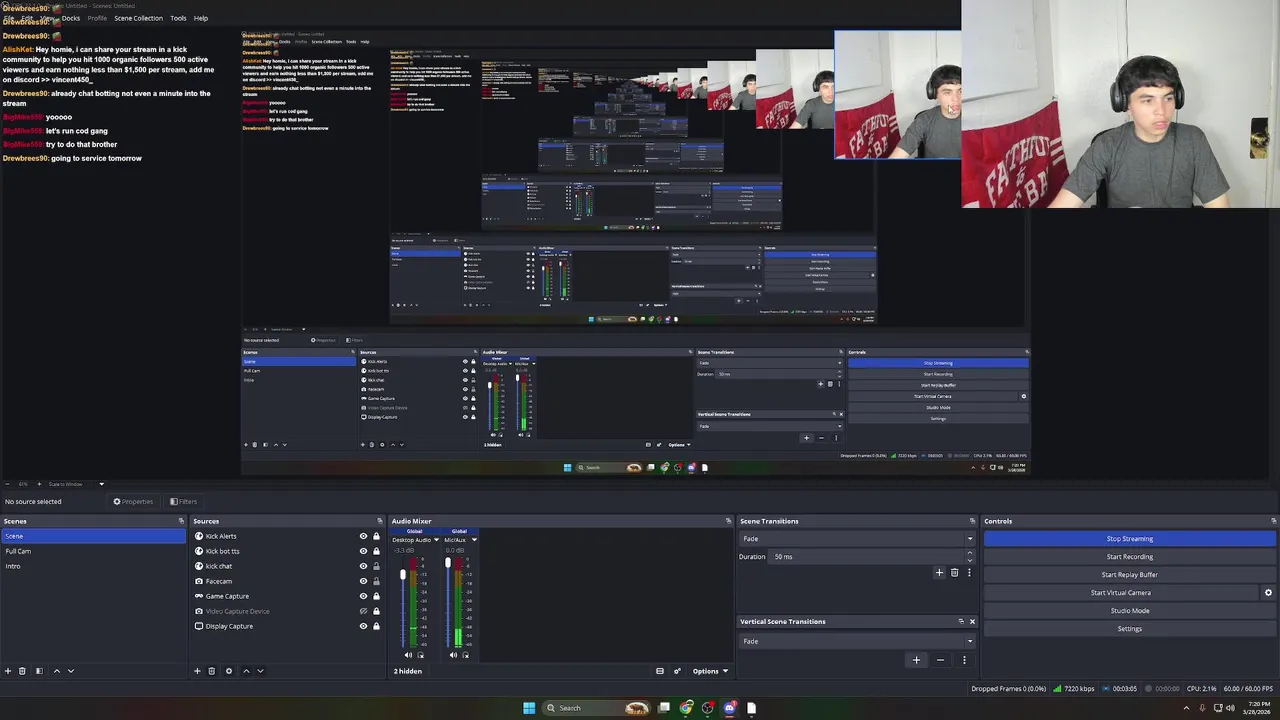Mute Mic/Aux speaker icon

pyautogui.click(x=453, y=655)
